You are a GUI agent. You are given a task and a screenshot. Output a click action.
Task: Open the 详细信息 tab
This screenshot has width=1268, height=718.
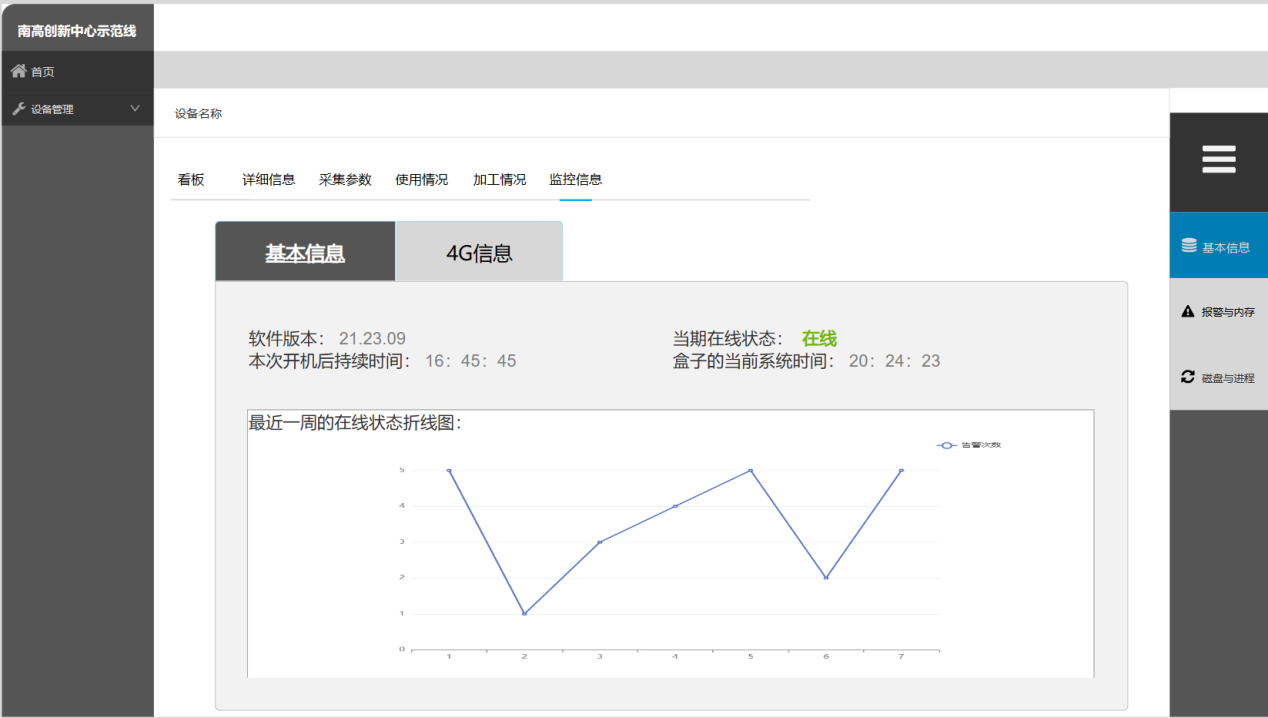268,180
